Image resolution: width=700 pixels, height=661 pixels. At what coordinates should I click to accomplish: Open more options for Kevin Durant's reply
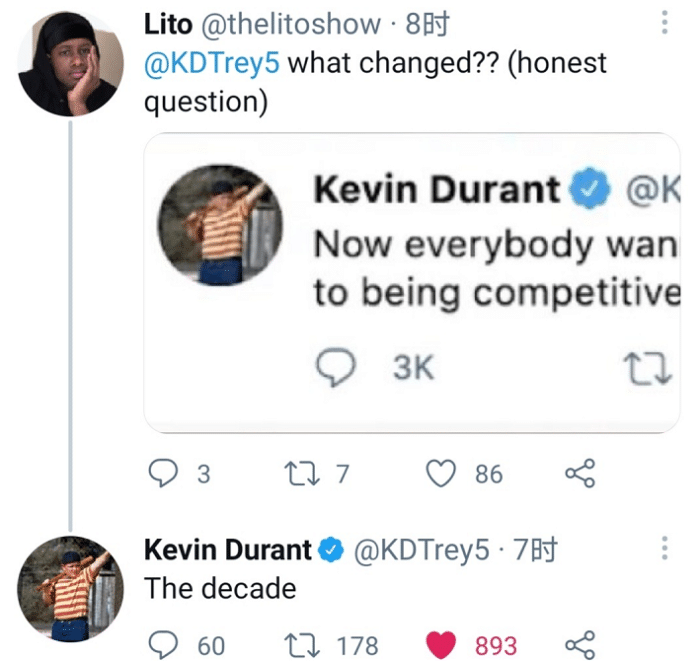pos(665,548)
